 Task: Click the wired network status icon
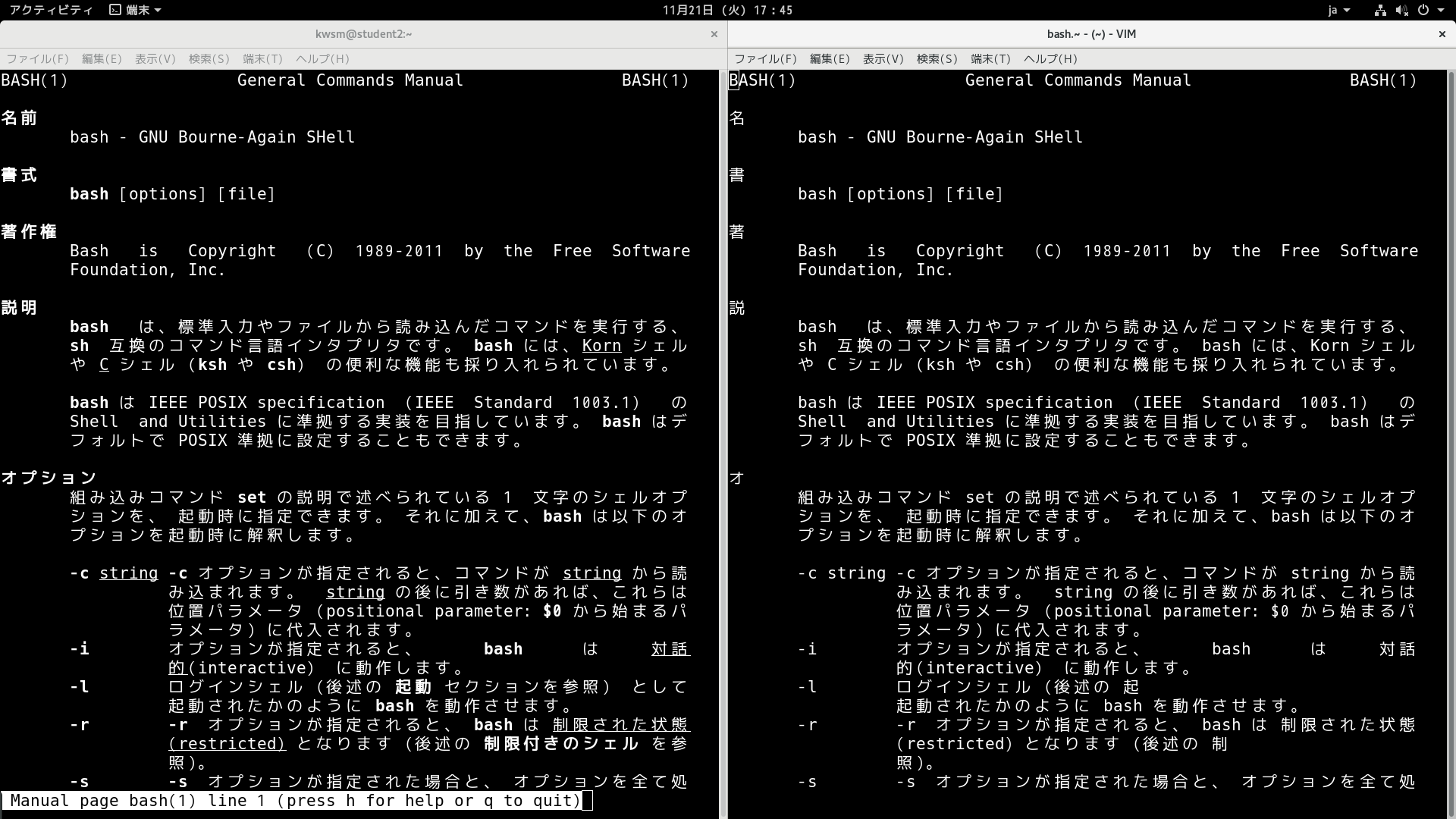pos(1380,10)
